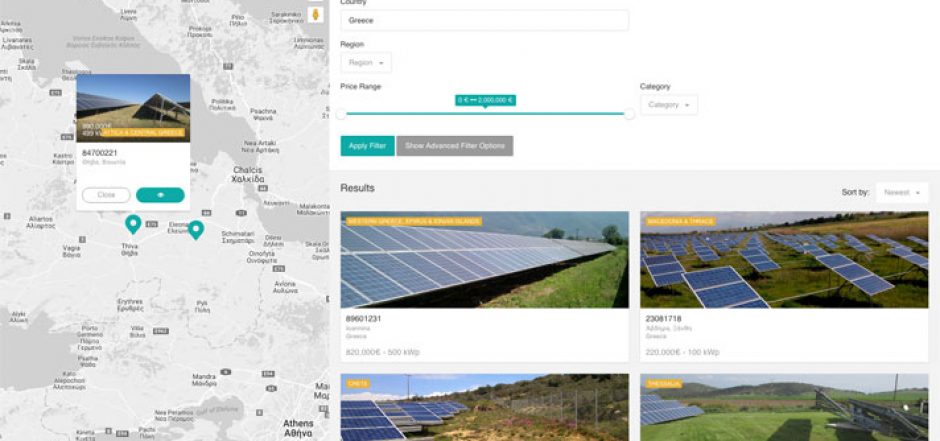Open the Region dropdown

coord(366,62)
